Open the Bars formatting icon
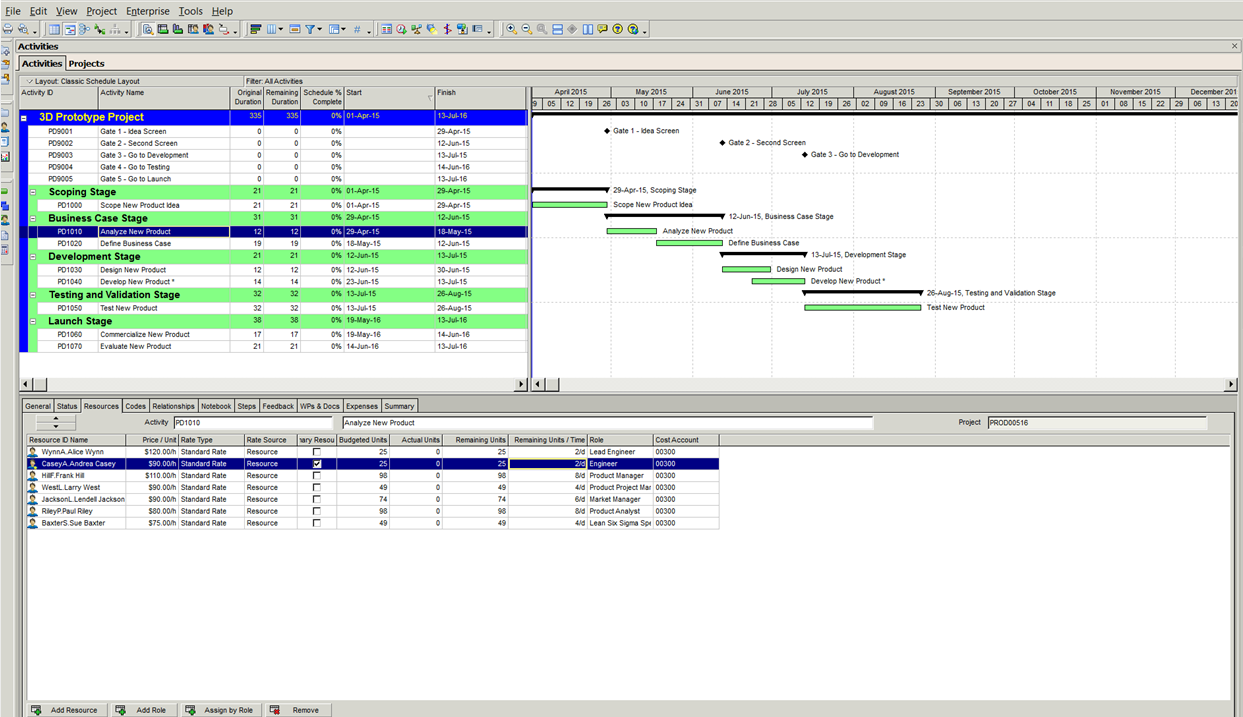Screen dimensions: 1243x717 coord(256,29)
